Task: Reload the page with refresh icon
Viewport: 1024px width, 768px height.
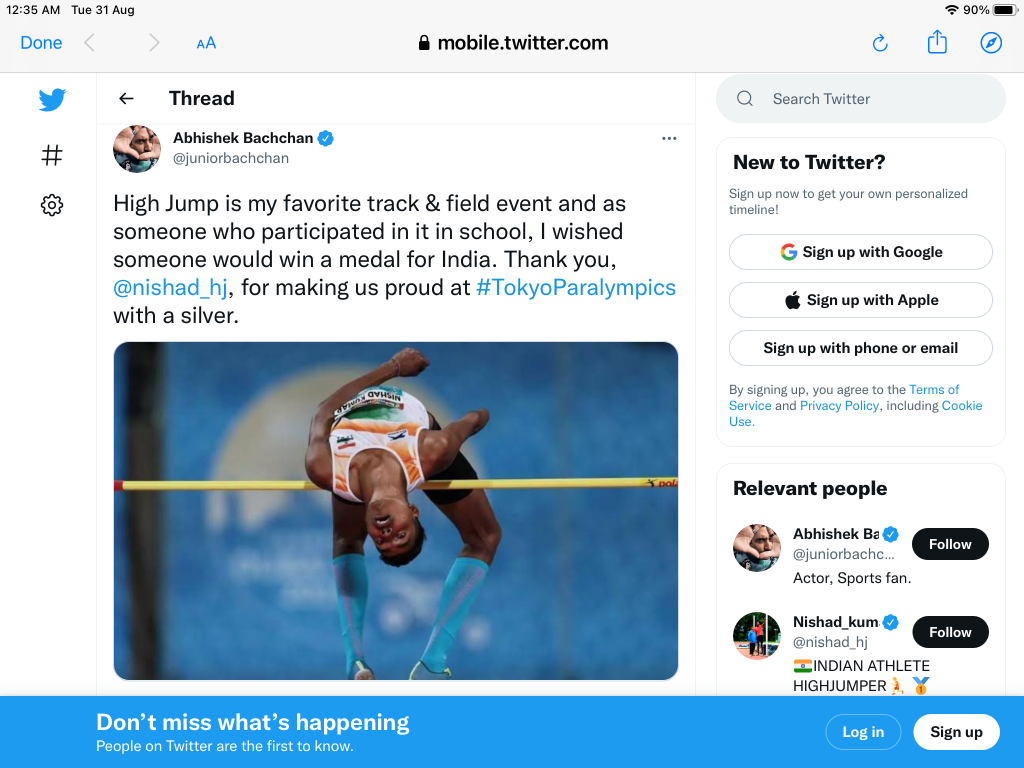Action: click(x=880, y=43)
